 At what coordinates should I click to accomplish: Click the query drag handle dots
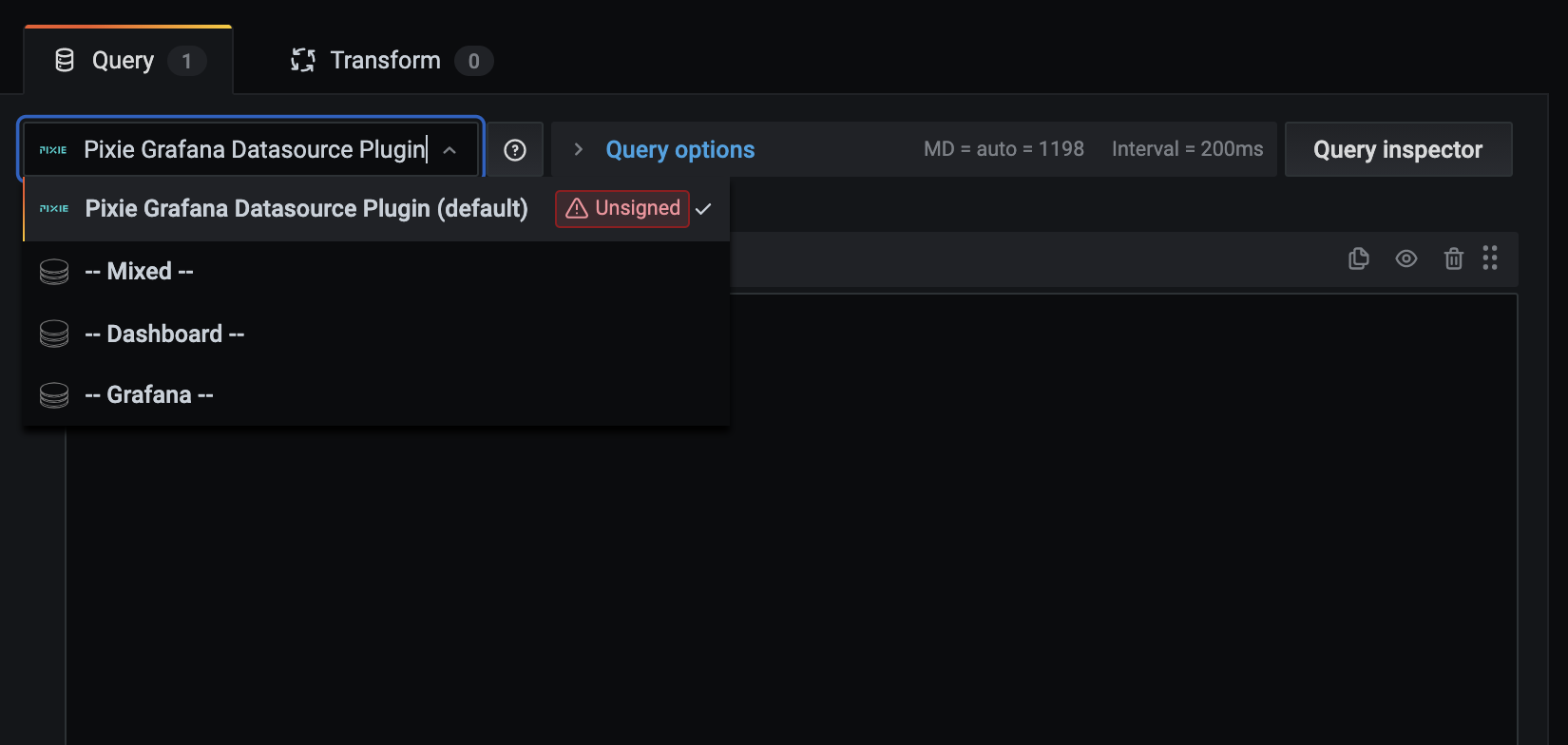click(1490, 258)
